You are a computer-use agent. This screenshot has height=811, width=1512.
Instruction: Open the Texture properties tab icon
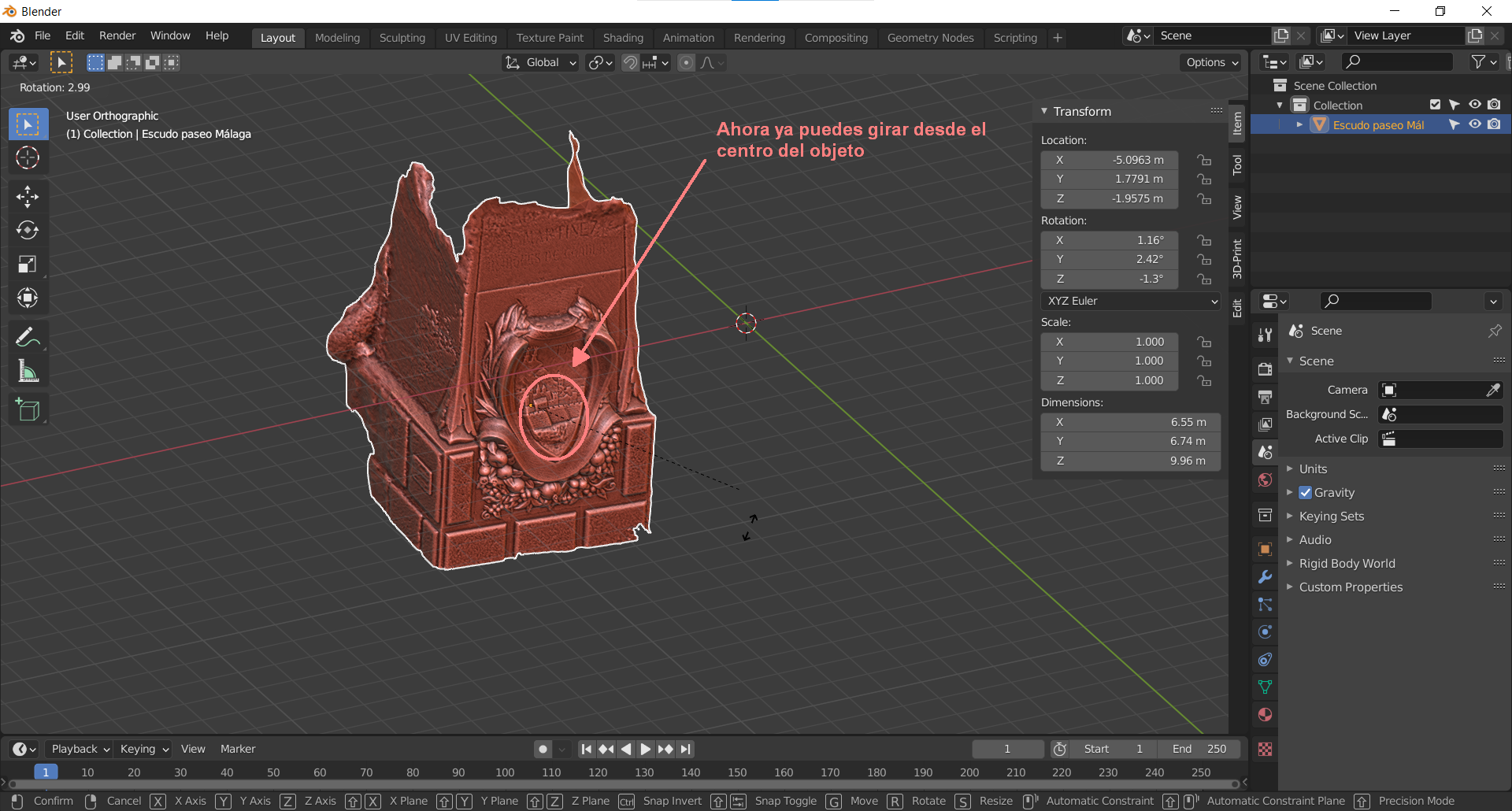[x=1265, y=749]
